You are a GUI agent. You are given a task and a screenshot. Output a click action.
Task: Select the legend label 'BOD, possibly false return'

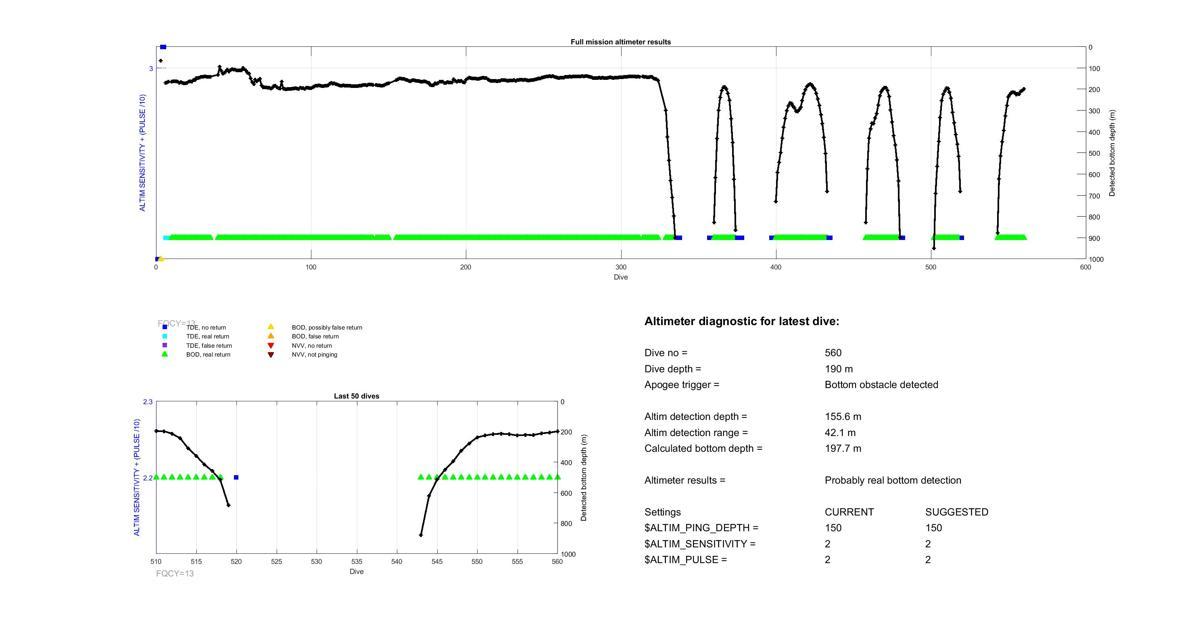(x=327, y=327)
